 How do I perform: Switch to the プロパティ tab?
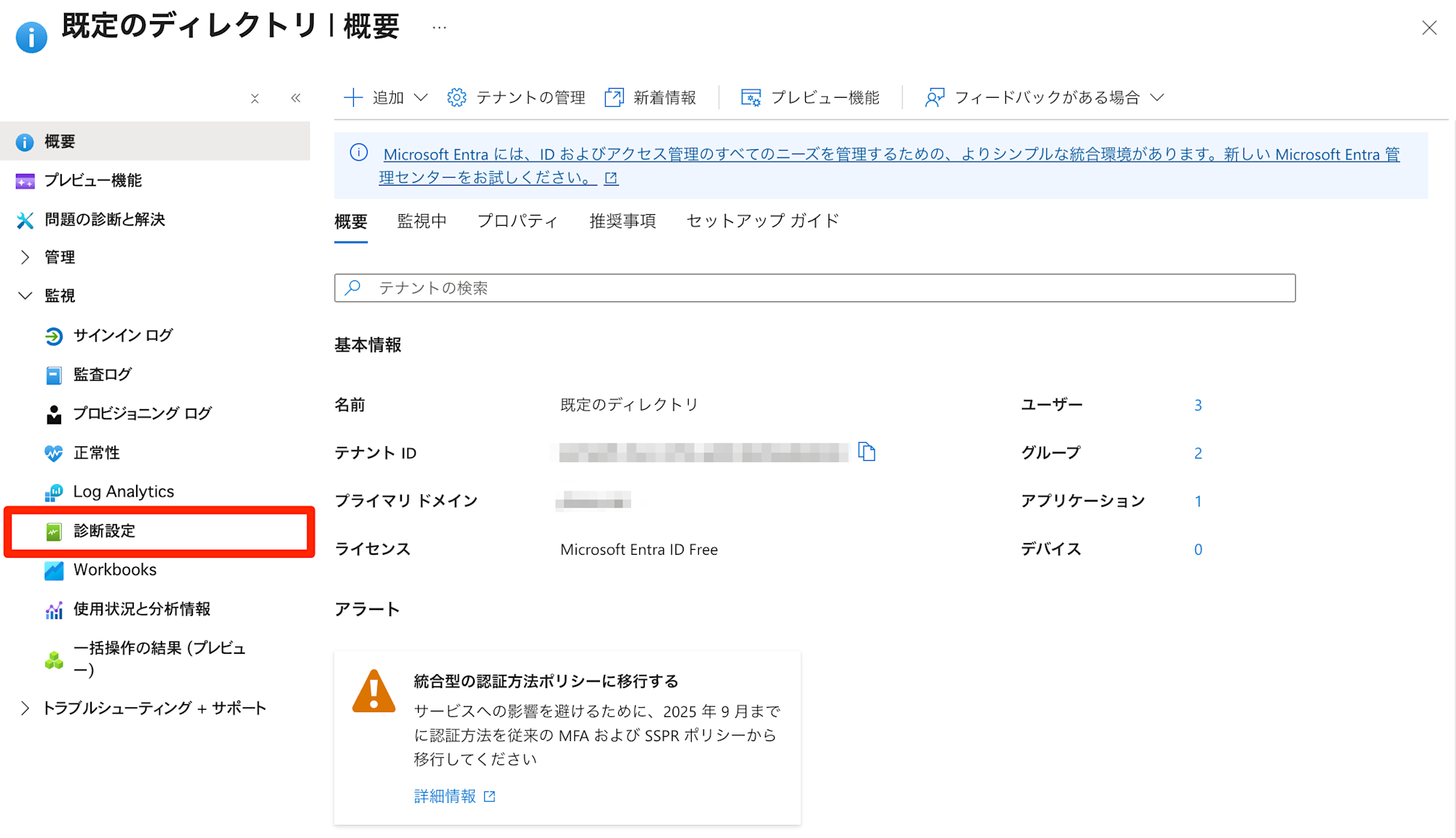click(x=518, y=221)
